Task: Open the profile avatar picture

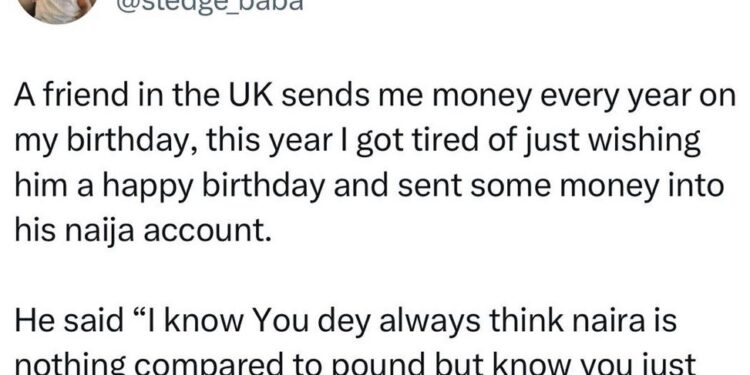Action: click(57, 9)
